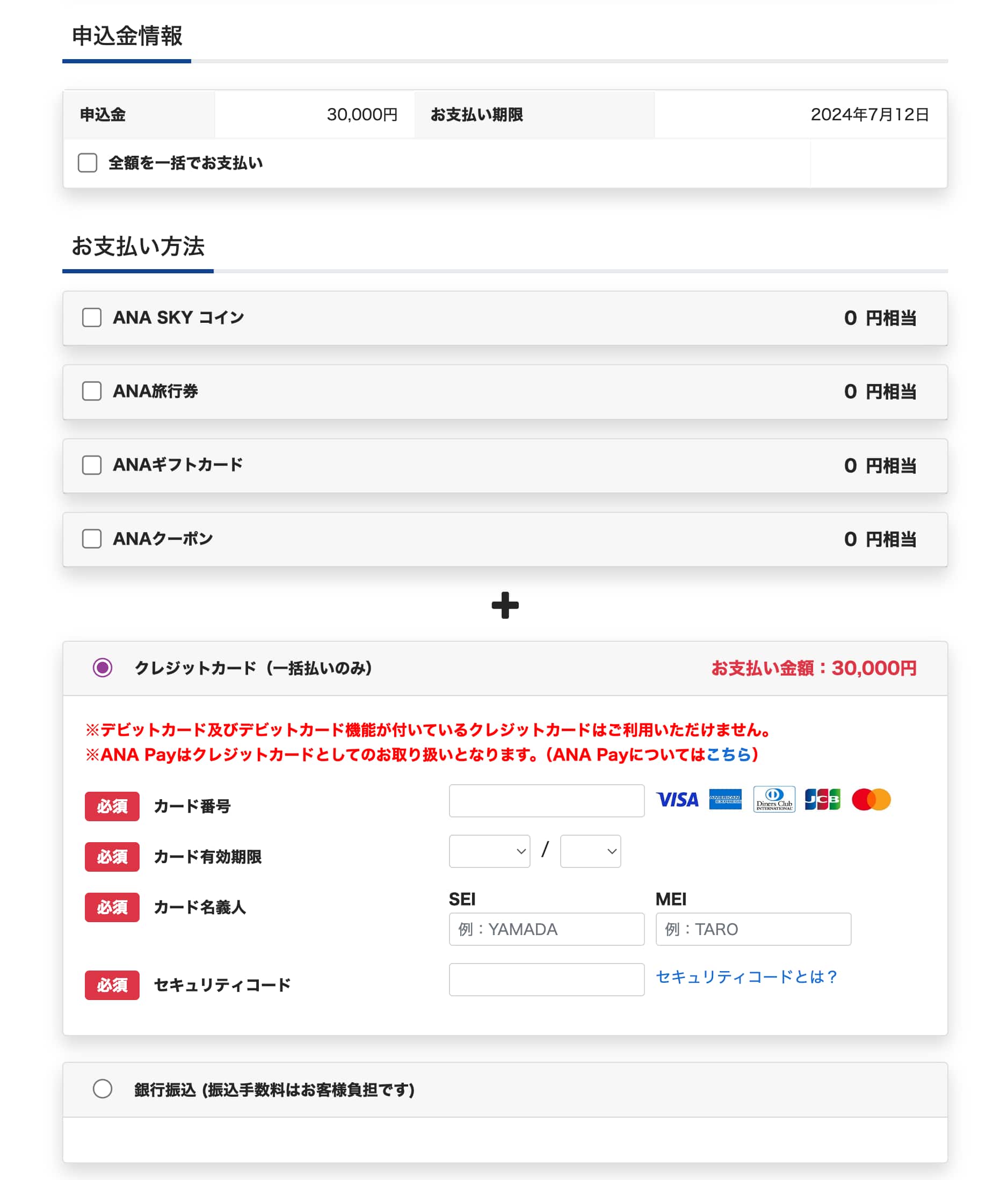The height and width of the screenshot is (1180, 1008).
Task: Focus the カード番号 input field
Action: pyautogui.click(x=546, y=801)
